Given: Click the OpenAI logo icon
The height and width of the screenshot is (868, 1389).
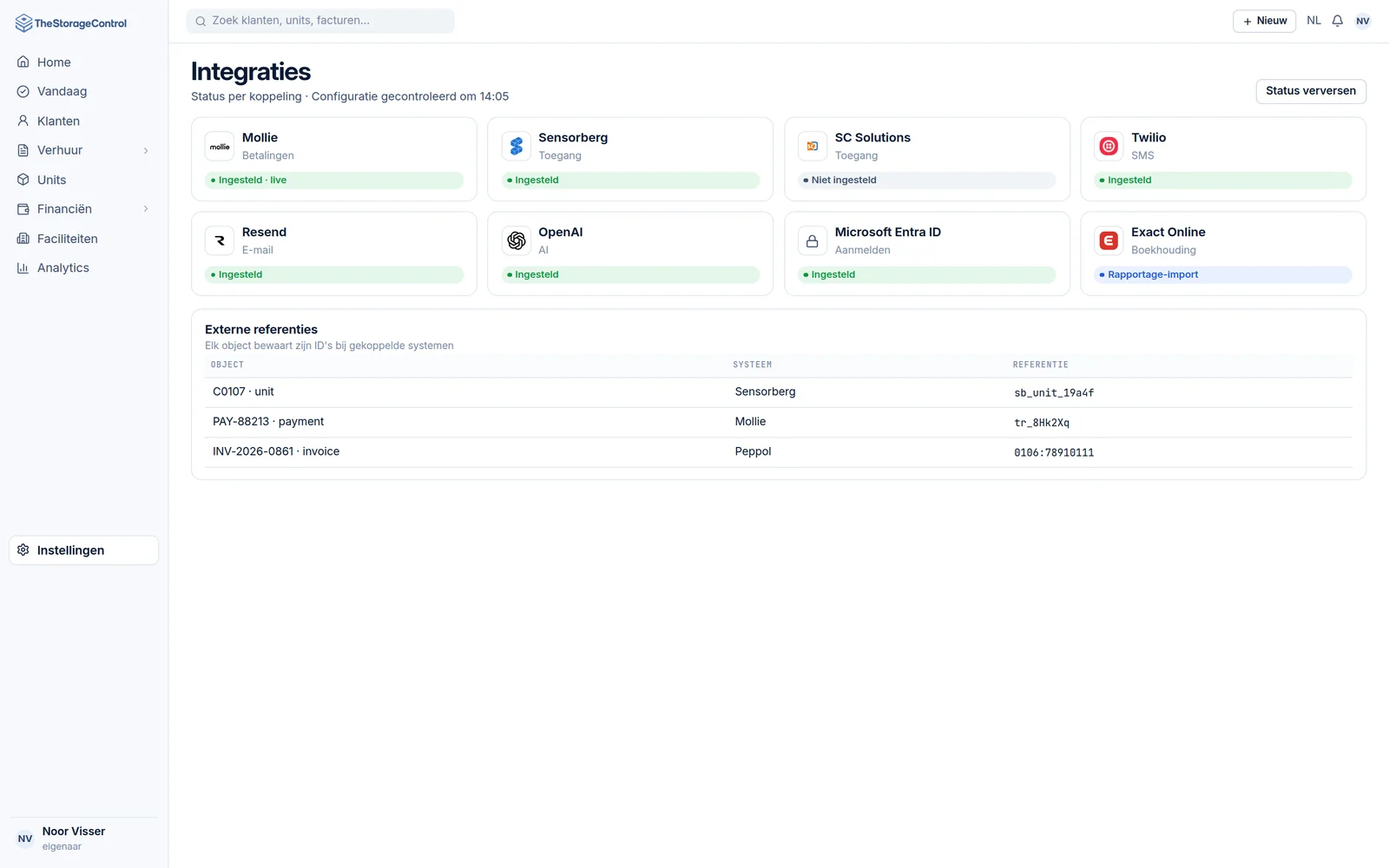Looking at the screenshot, I should [x=517, y=241].
